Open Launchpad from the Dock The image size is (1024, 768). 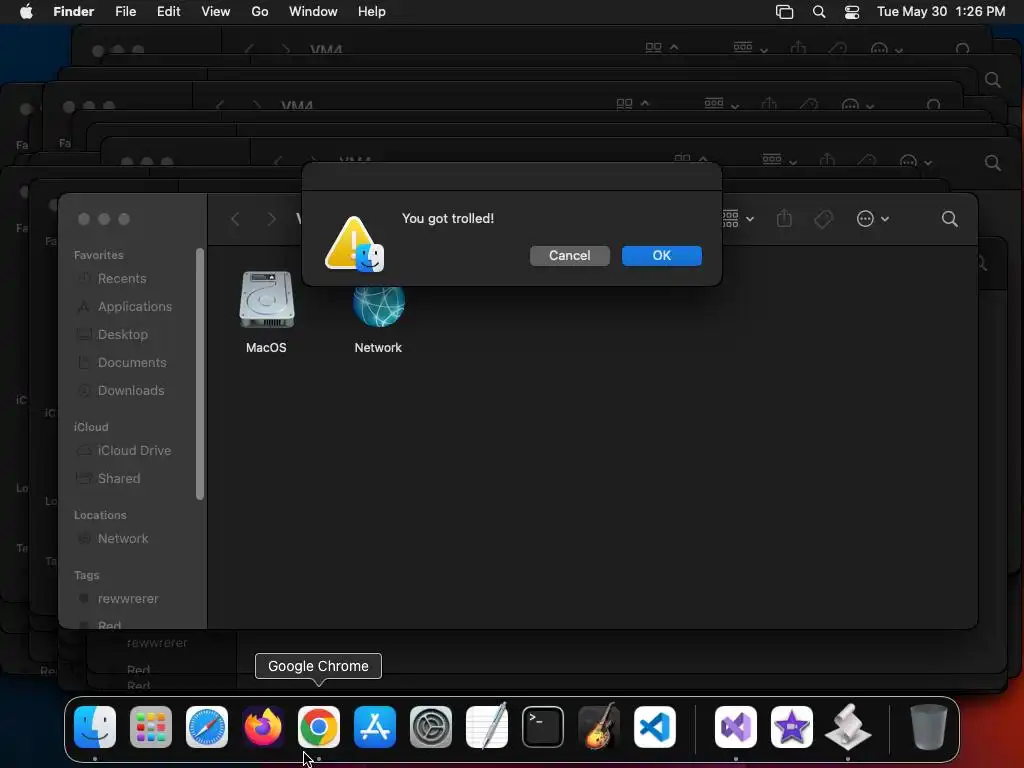(x=151, y=727)
